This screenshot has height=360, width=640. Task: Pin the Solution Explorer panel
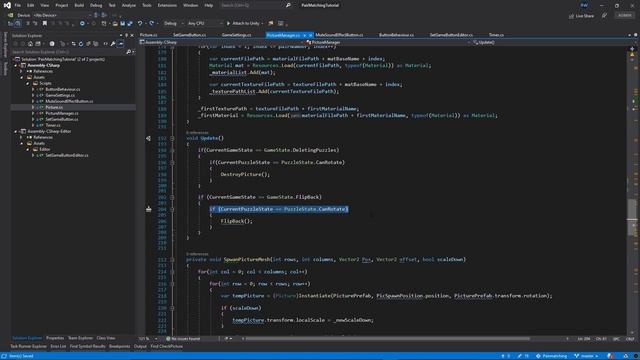coord(126,36)
